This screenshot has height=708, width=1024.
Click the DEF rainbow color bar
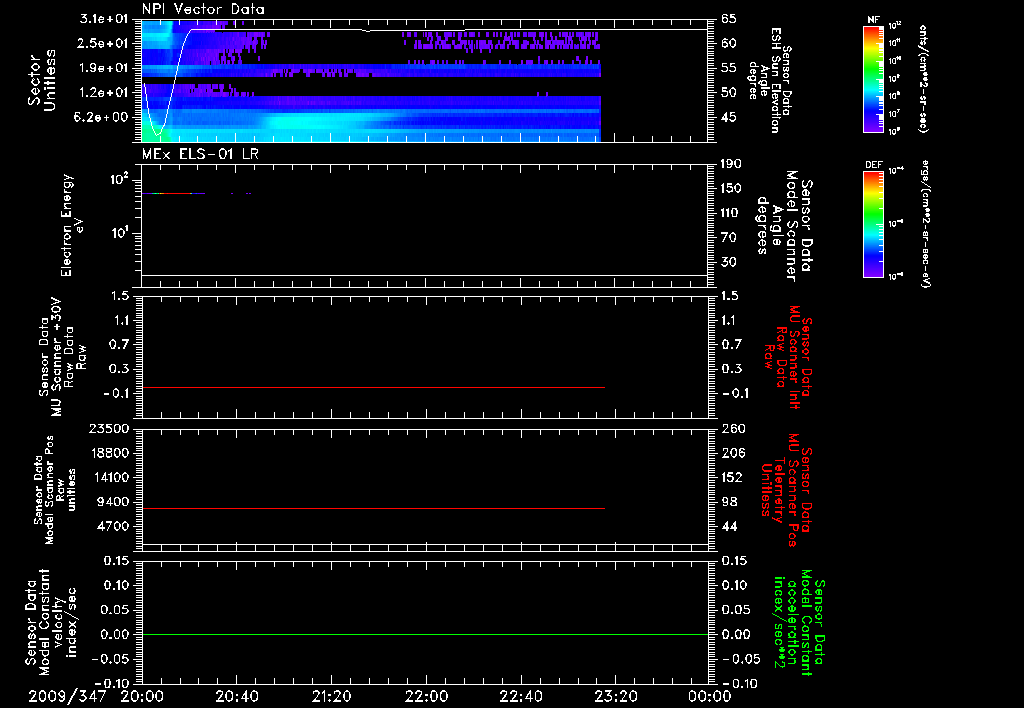874,224
